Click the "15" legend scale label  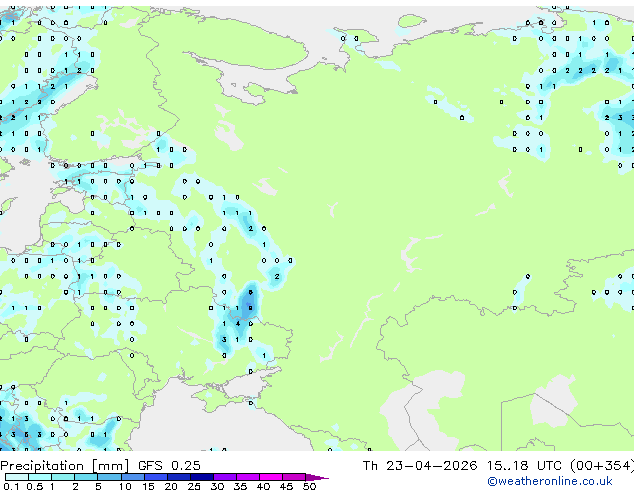[x=148, y=486]
